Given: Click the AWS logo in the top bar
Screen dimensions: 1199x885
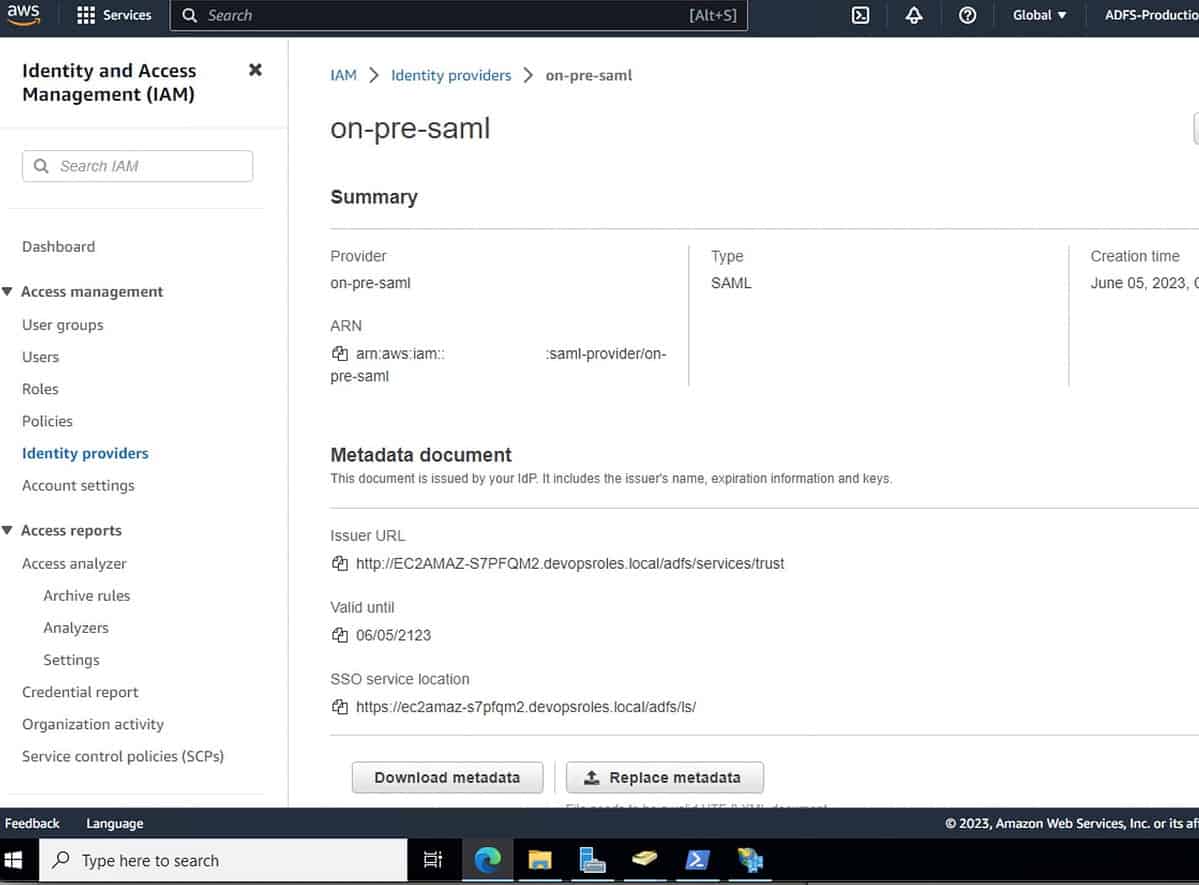Looking at the screenshot, I should (x=22, y=14).
